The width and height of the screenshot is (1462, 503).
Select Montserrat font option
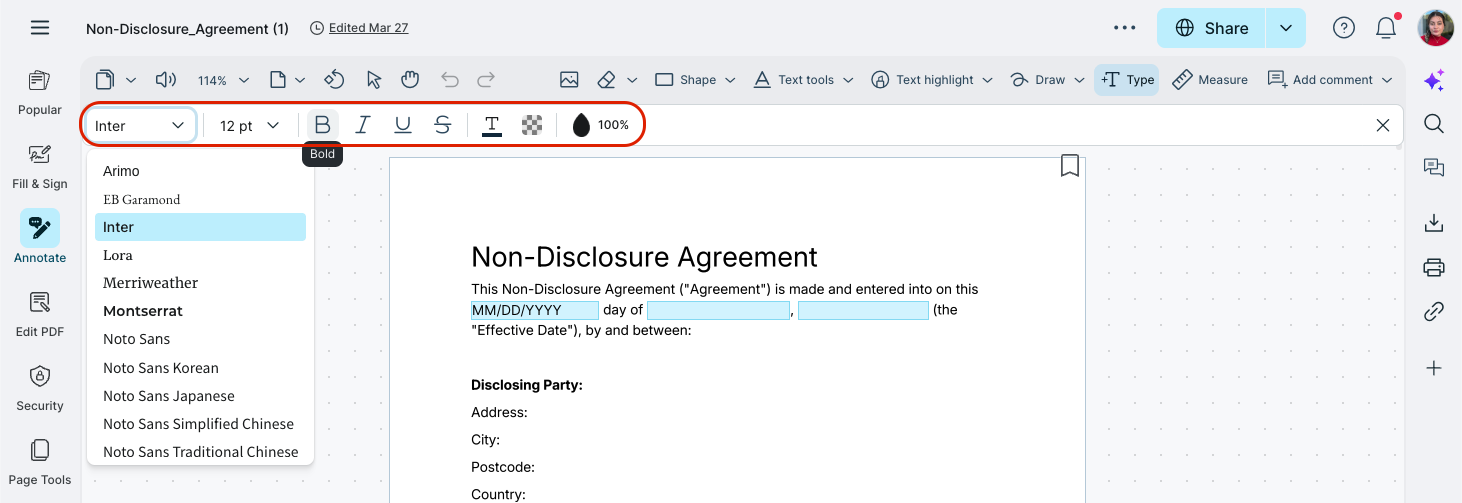[x=143, y=311]
